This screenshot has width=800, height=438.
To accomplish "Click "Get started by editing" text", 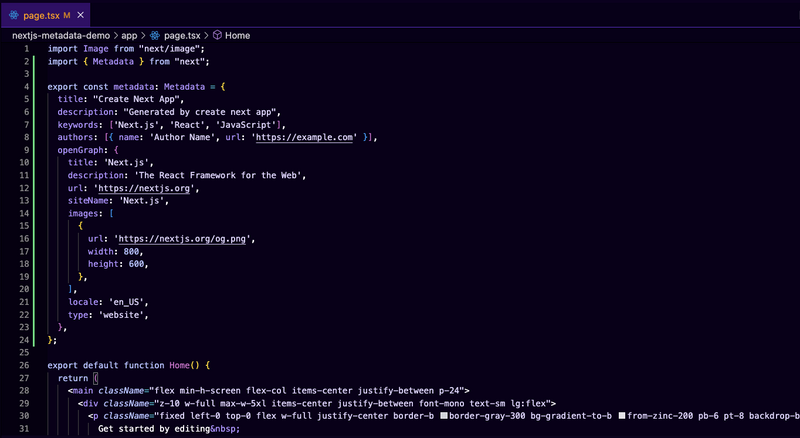I will [x=154, y=428].
